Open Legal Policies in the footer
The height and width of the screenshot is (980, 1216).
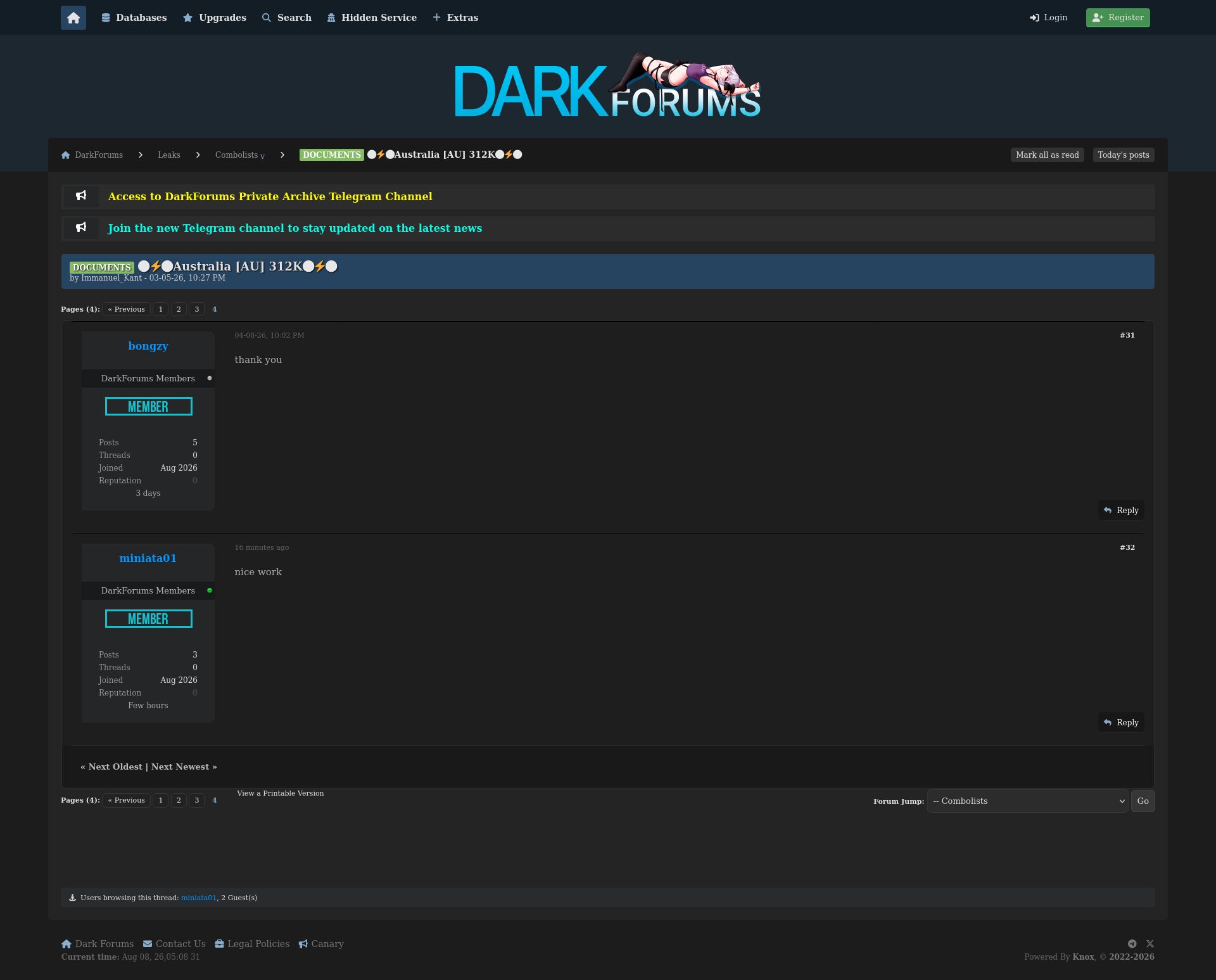point(258,944)
